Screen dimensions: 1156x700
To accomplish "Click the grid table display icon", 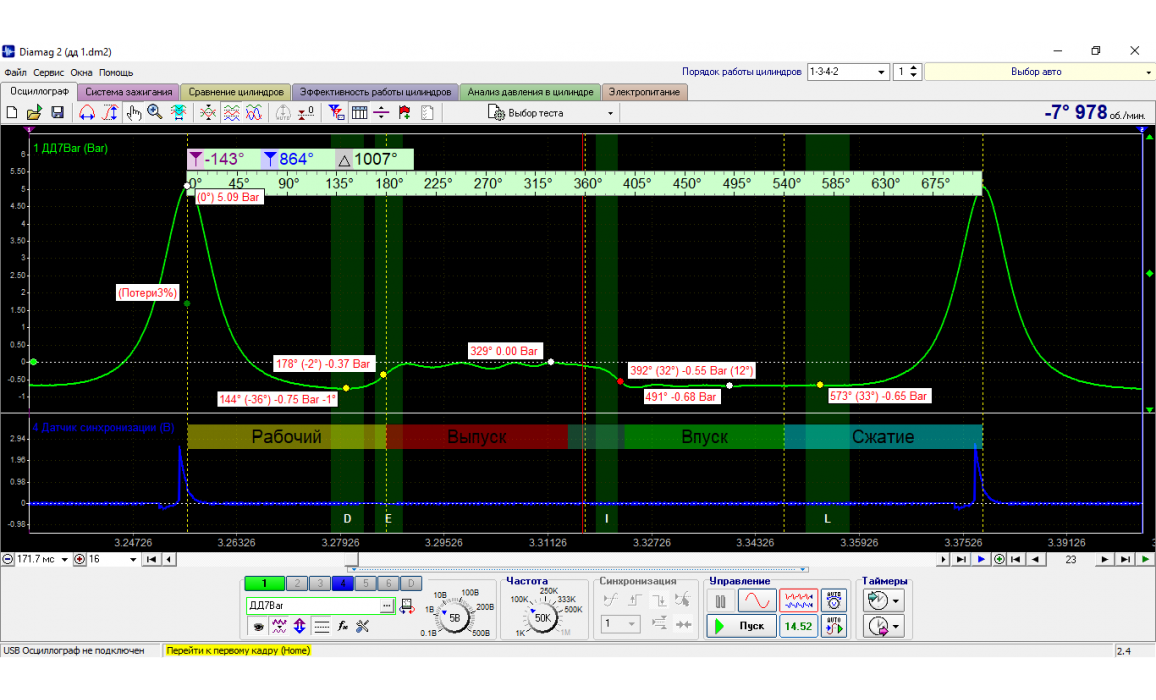I will 359,113.
